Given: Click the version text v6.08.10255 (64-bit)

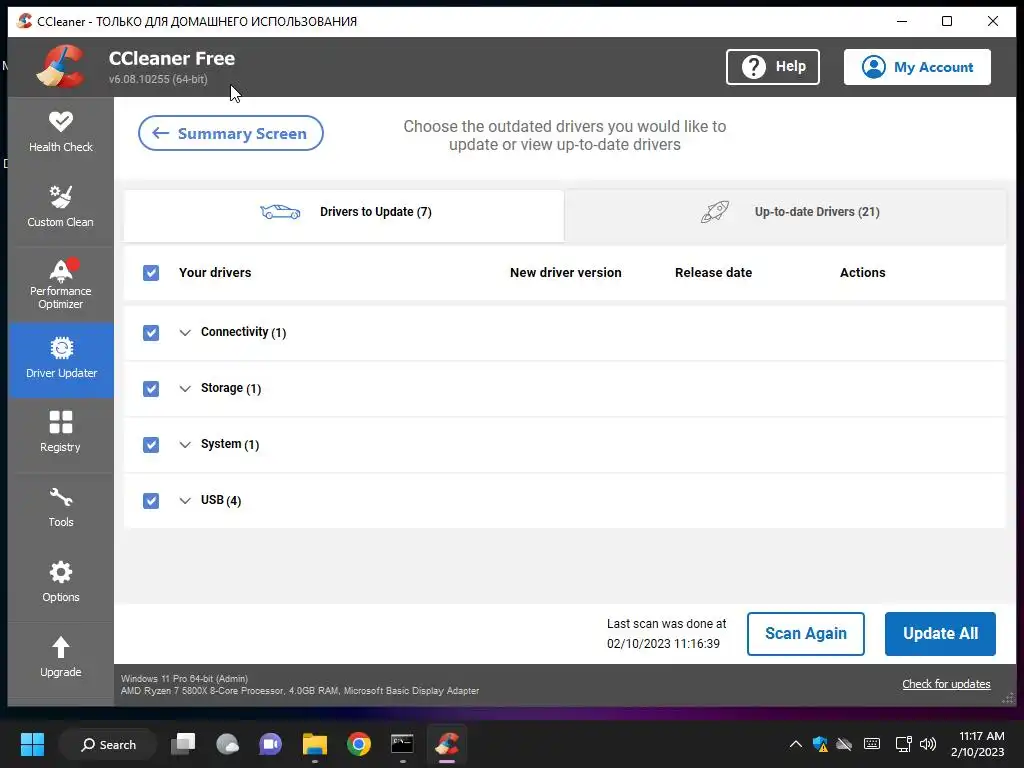Looking at the screenshot, I should pyautogui.click(x=158, y=79).
